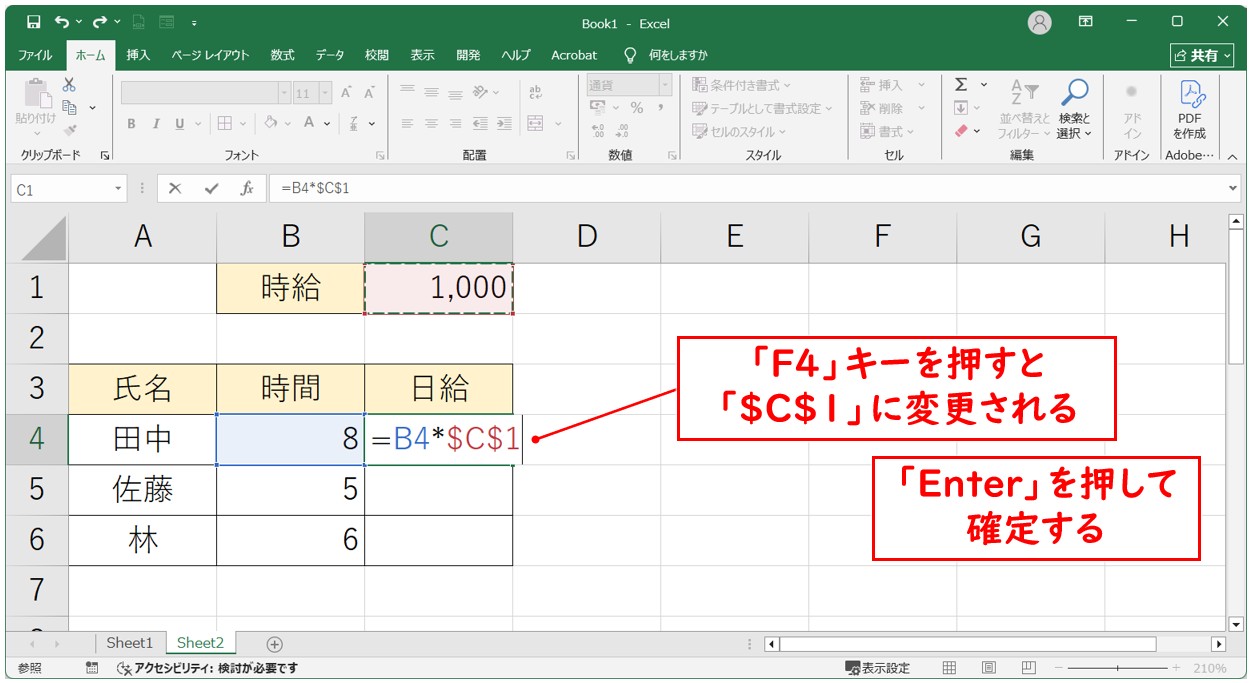Click the enter checkmark in formula bar
The image size is (1251, 683).
coord(211,188)
